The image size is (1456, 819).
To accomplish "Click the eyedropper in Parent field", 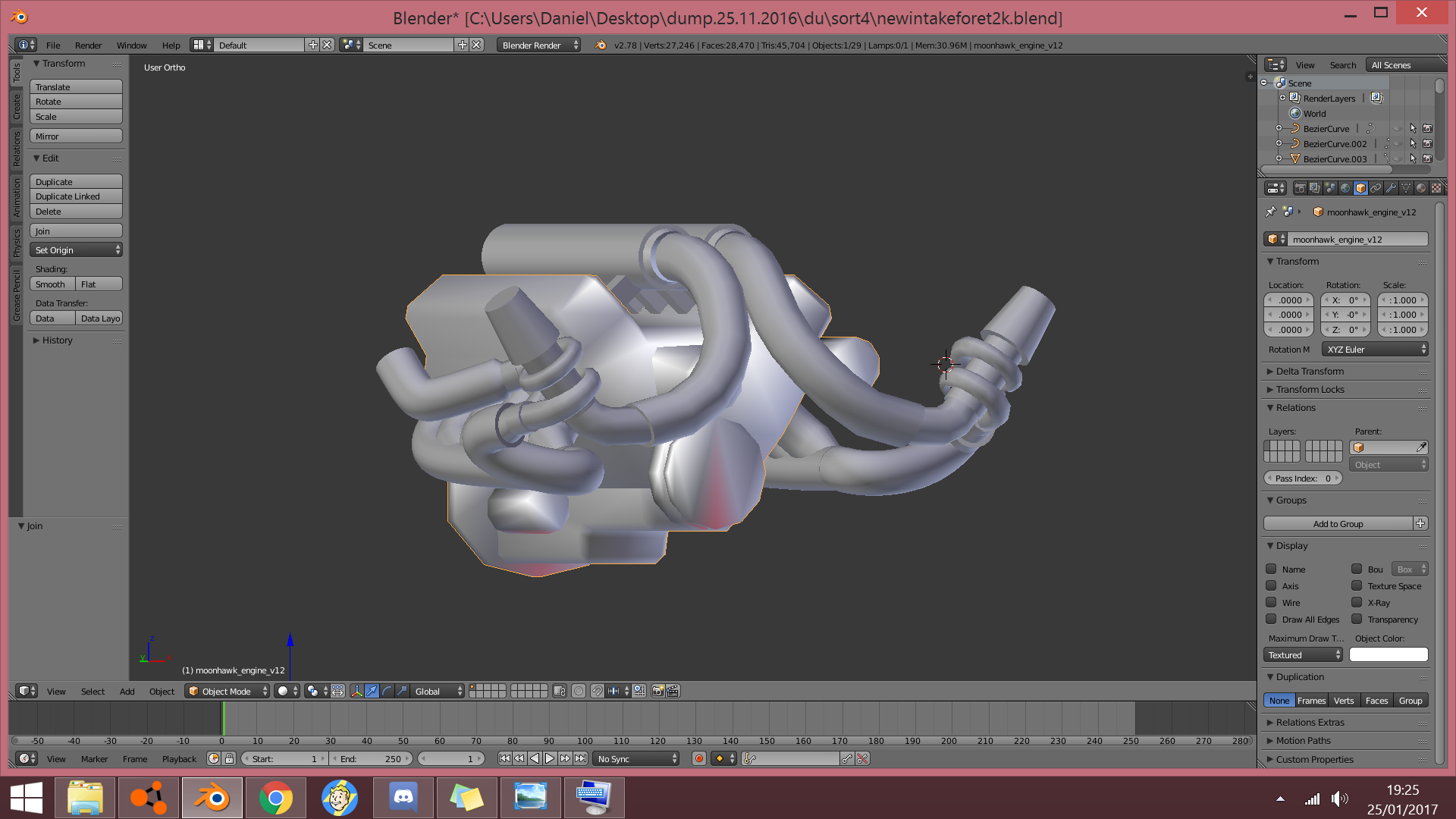I will pyautogui.click(x=1421, y=447).
